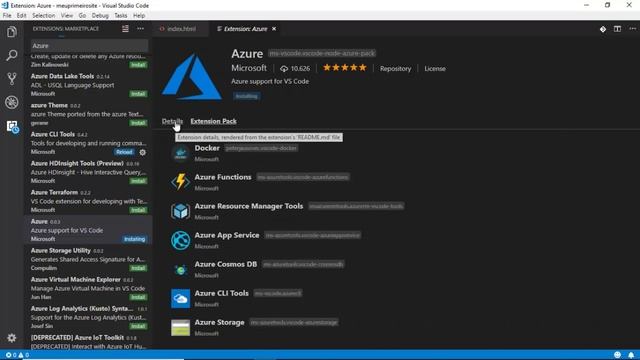Viewport: 640px width, 360px height.
Task: Open the File menu
Action: 7,16
